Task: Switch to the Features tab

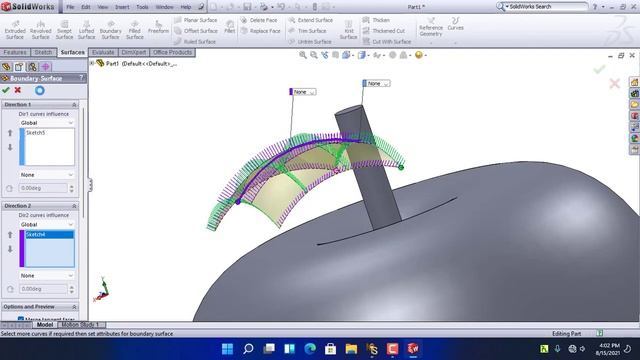Action: (x=15, y=52)
